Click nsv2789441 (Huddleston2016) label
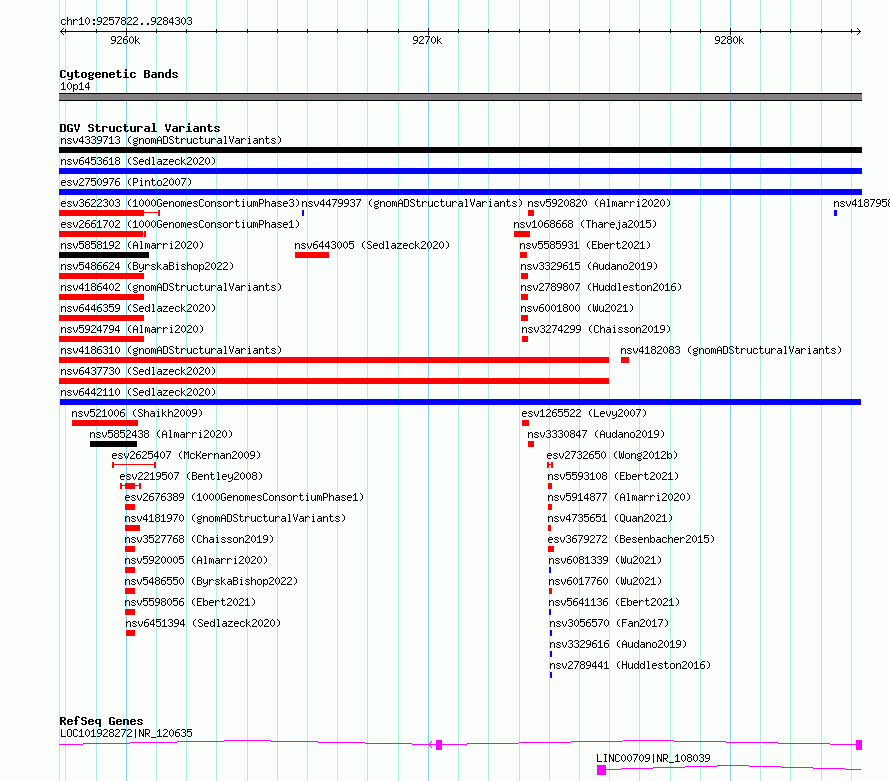Viewport: 890px width, 781px height. pyautogui.click(x=630, y=665)
